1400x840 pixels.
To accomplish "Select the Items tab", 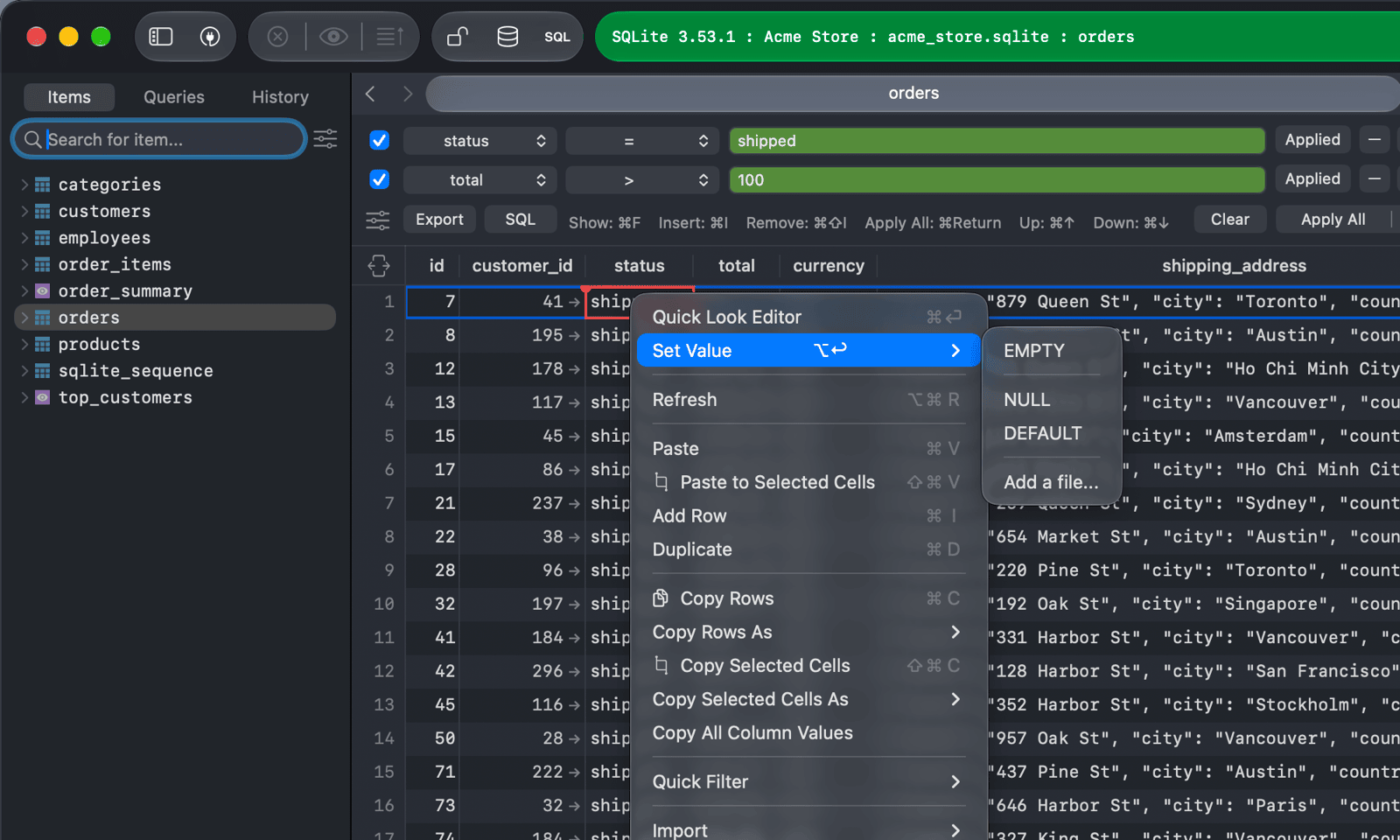I will [69, 97].
